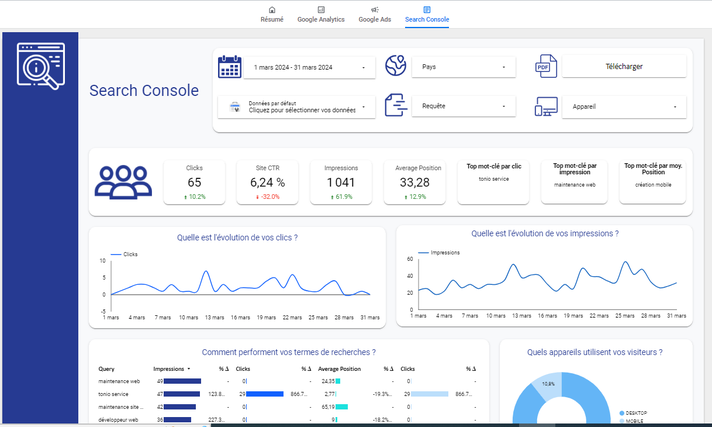712x427 pixels.
Task: Select the Search Console tab
Action: pyautogui.click(x=427, y=15)
